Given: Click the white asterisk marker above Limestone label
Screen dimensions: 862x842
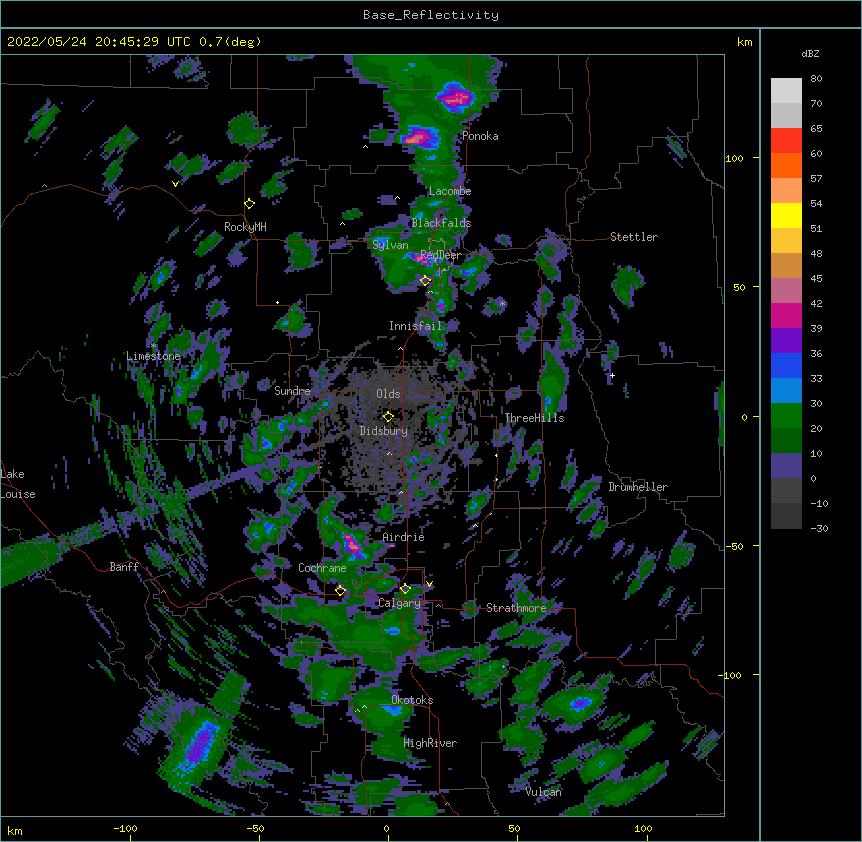Looking at the screenshot, I should [x=153, y=346].
